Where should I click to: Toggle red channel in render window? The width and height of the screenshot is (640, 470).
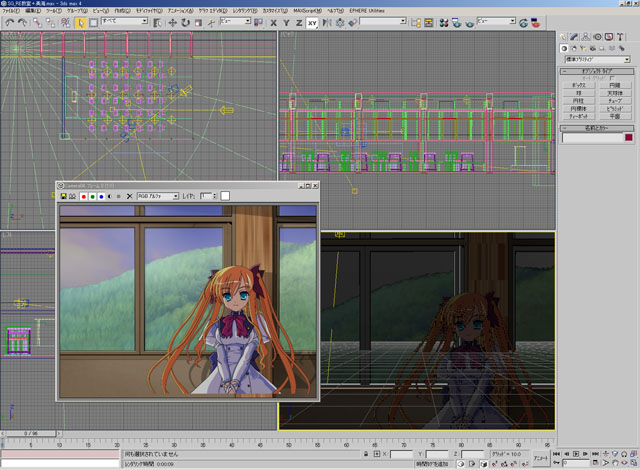(x=84, y=197)
